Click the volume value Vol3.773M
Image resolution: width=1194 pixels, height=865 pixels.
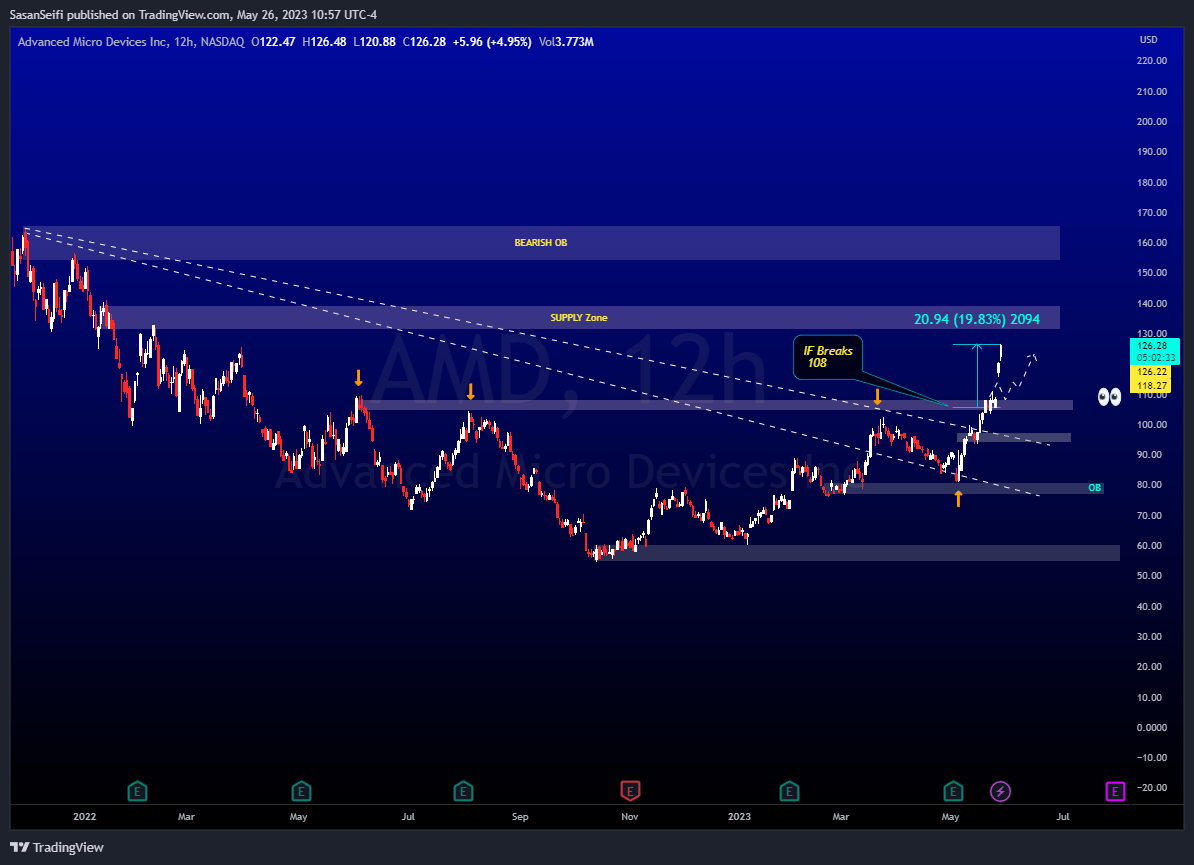566,42
